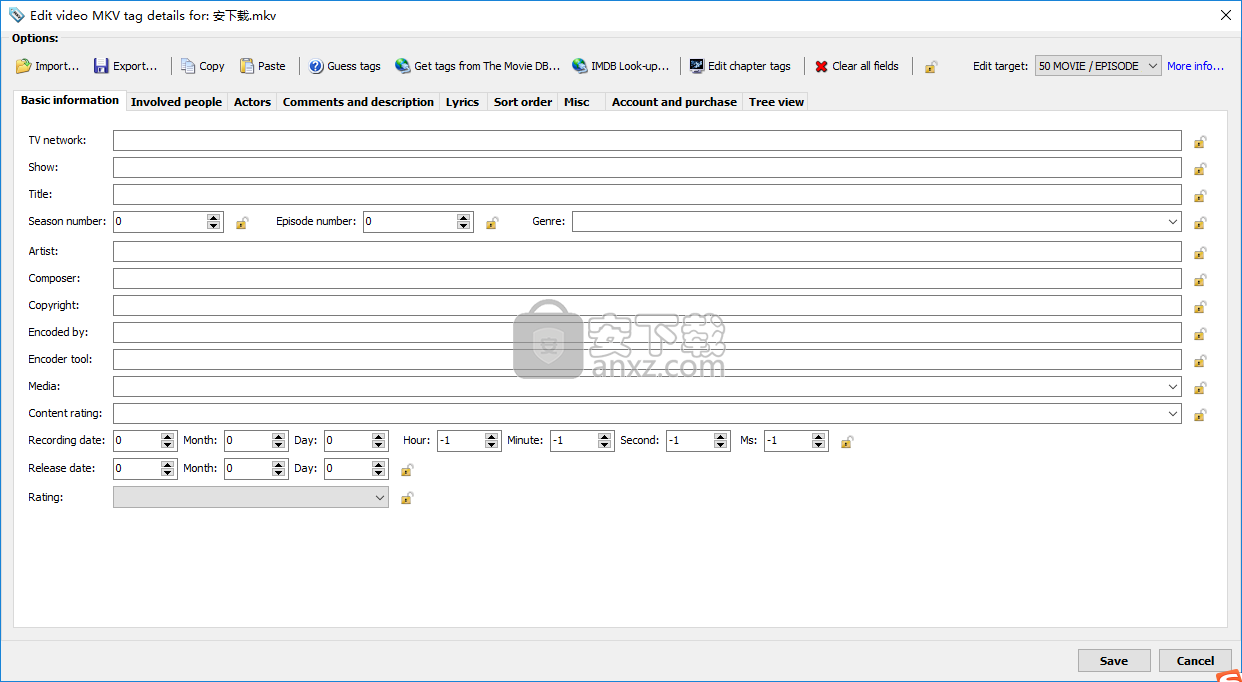The height and width of the screenshot is (682, 1242).
Task: Toggle lock icon for Genre field
Action: 1200,223
